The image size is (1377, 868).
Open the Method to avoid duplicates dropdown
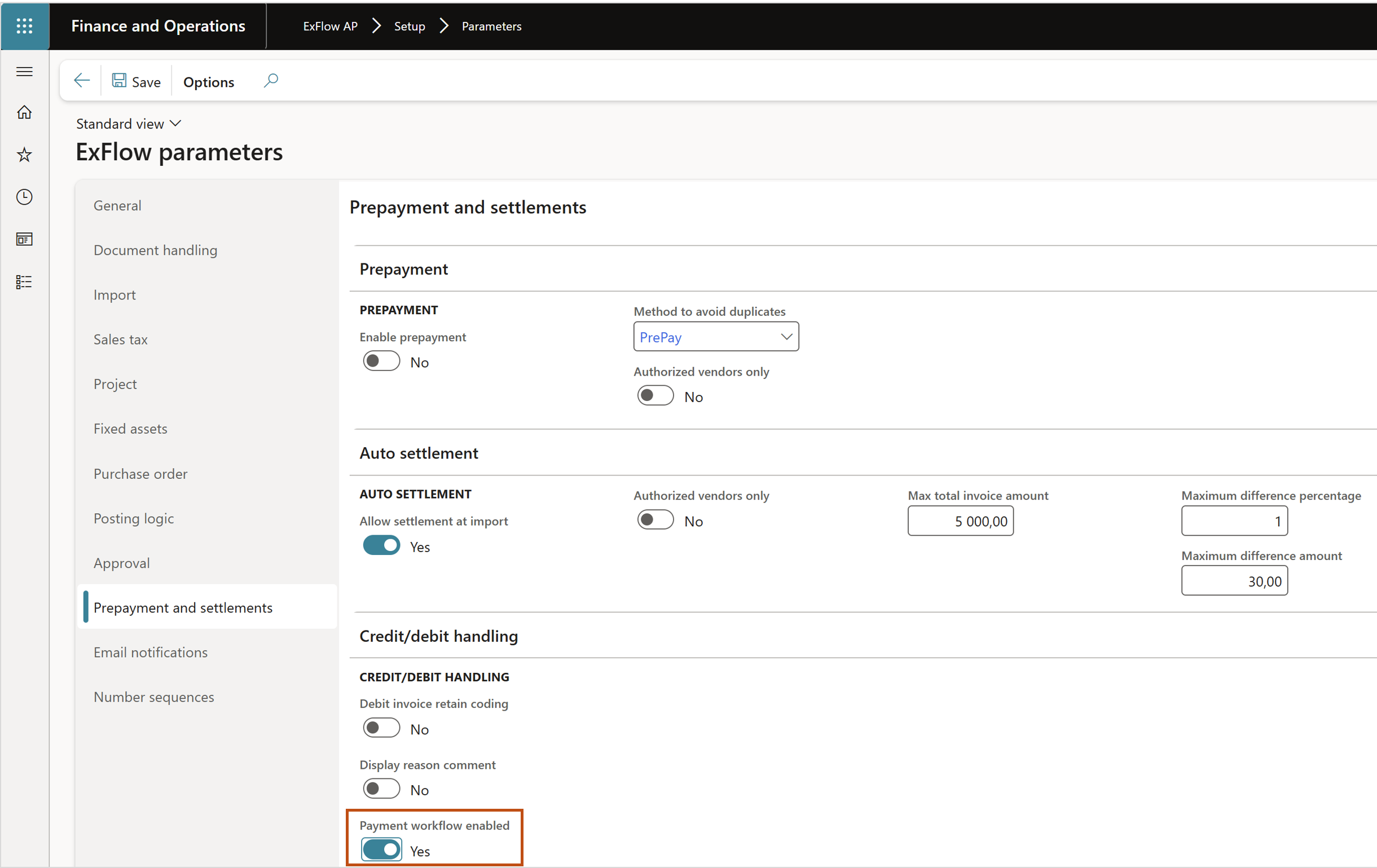click(x=716, y=337)
